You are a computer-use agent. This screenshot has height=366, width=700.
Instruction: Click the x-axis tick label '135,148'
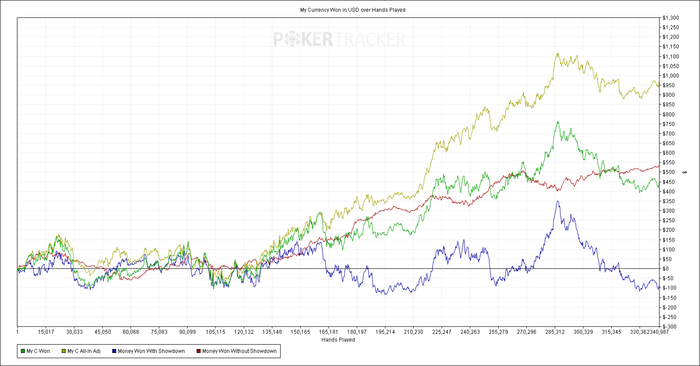[272, 332]
